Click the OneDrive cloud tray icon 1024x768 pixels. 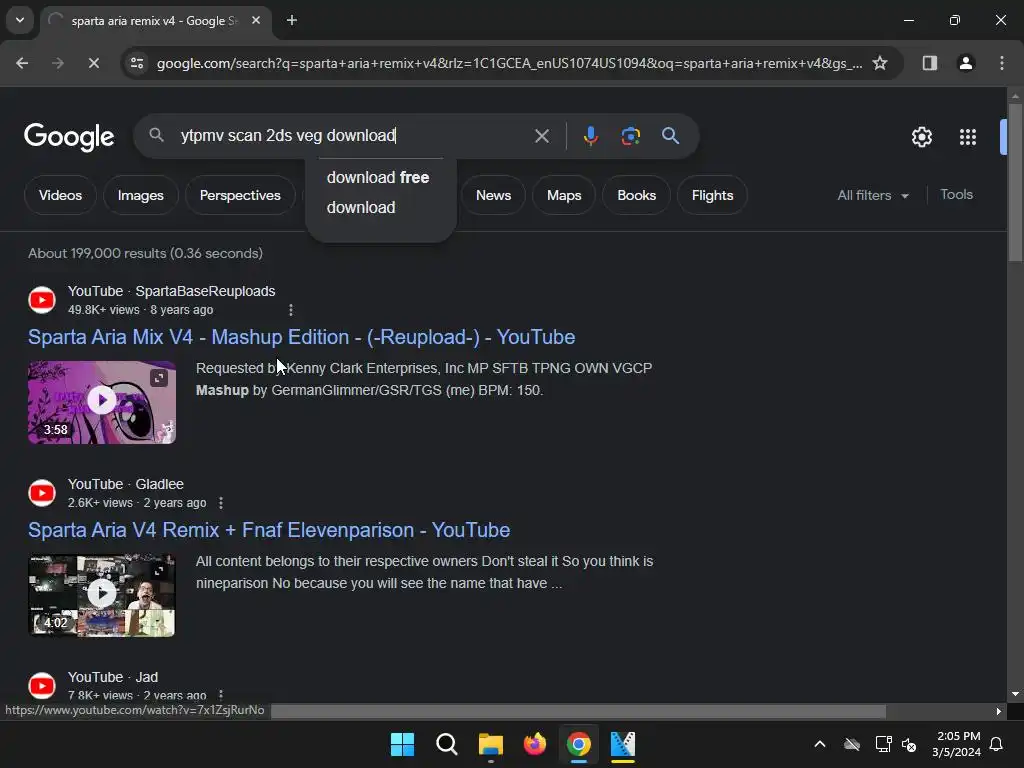pyautogui.click(x=852, y=744)
